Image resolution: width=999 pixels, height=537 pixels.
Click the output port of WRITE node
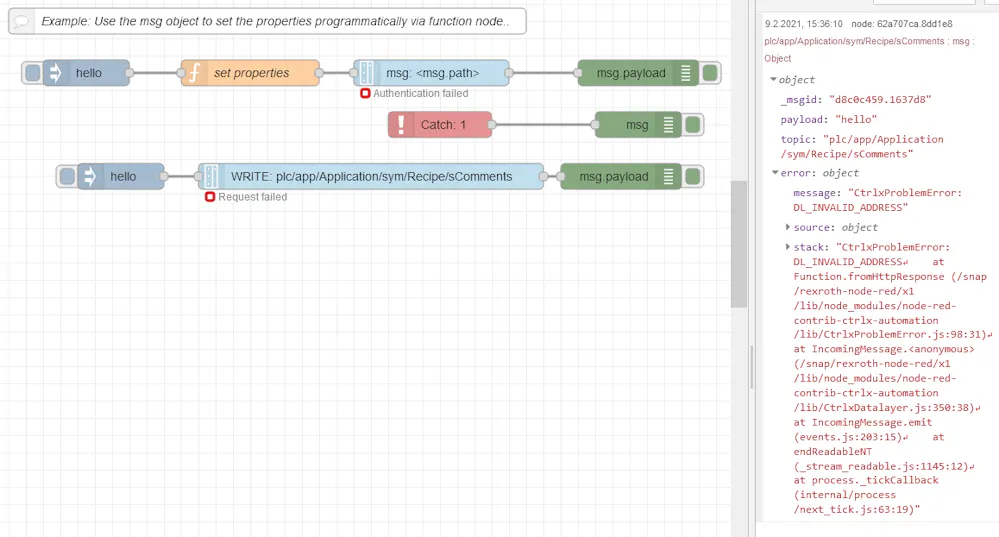coord(543,176)
